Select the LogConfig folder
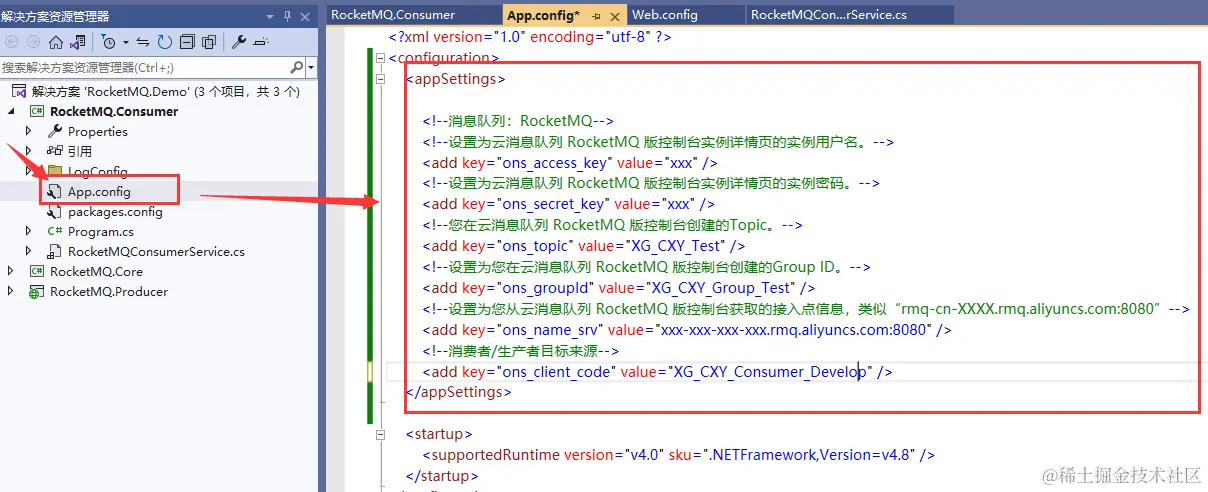Viewport: 1208px width, 492px height. pyautogui.click(x=97, y=171)
